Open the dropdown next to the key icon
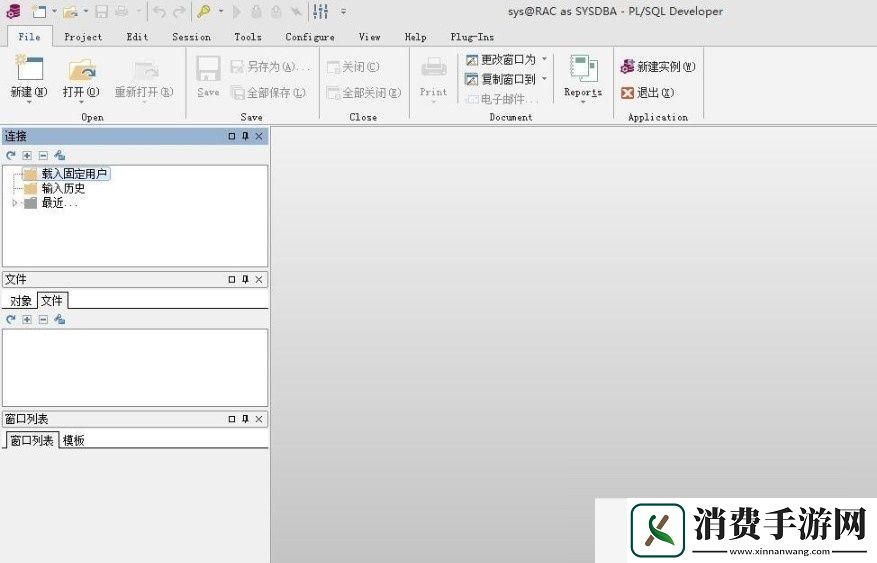This screenshot has width=877, height=563. [x=221, y=11]
